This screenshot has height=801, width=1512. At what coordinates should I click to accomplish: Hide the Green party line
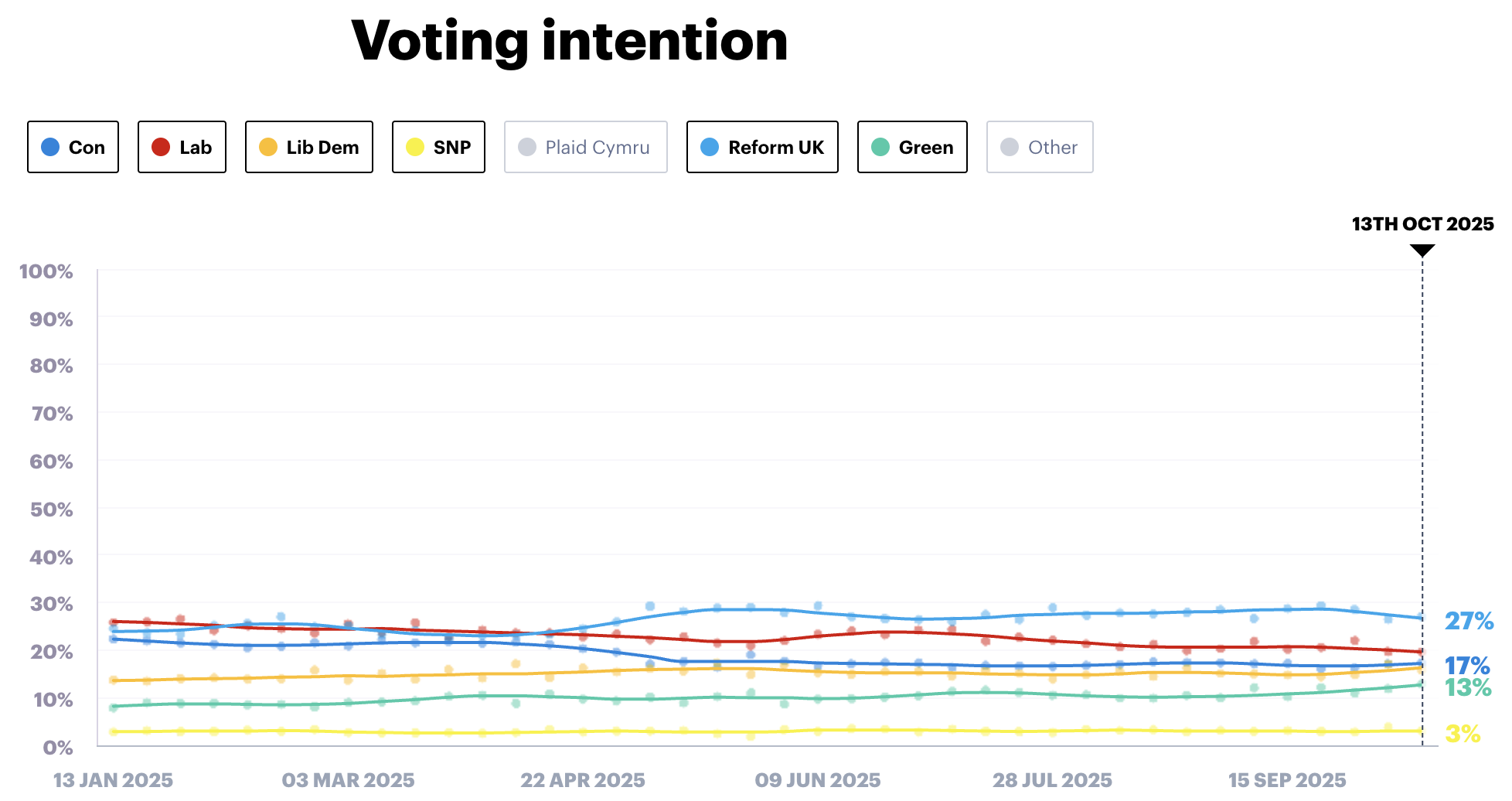point(912,147)
